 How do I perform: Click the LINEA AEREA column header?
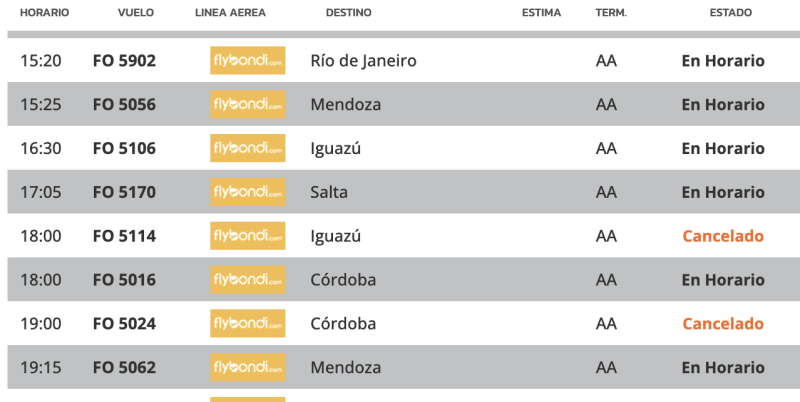[229, 13]
